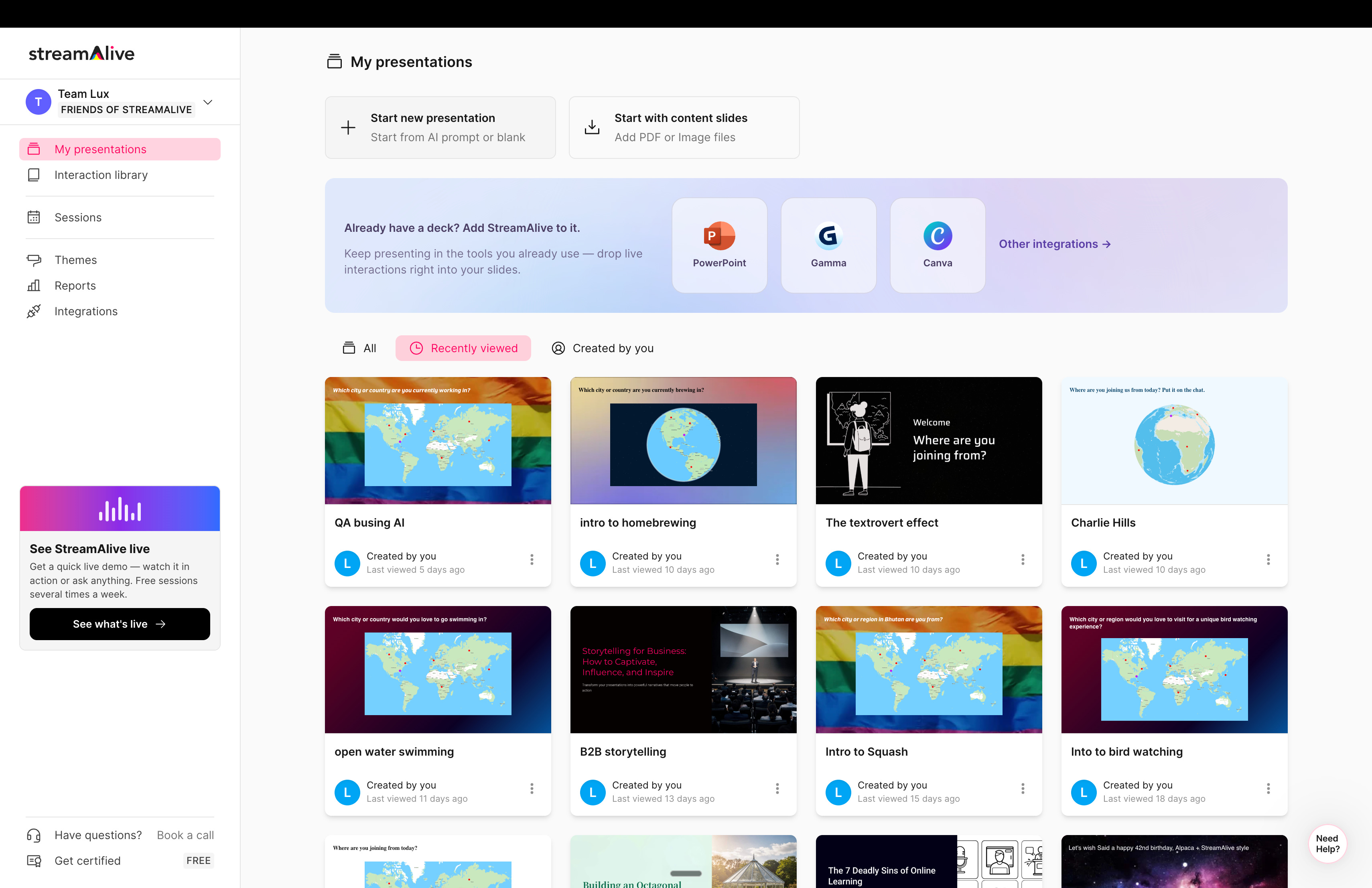
Task: Open My presentations in sidebar
Action: tap(120, 149)
